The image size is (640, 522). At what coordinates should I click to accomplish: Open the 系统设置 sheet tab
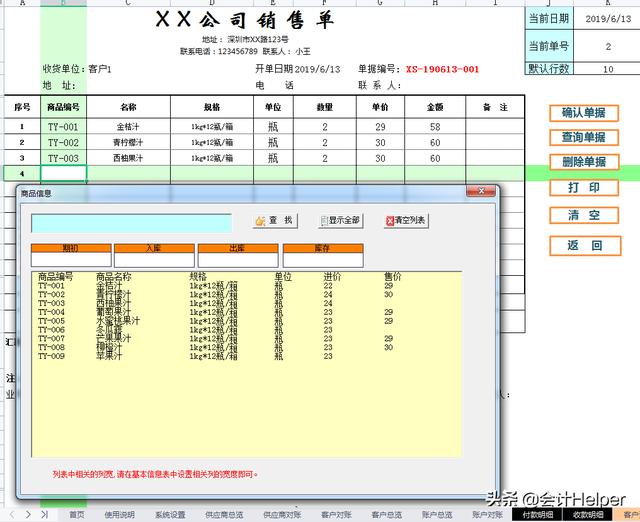coord(170,515)
